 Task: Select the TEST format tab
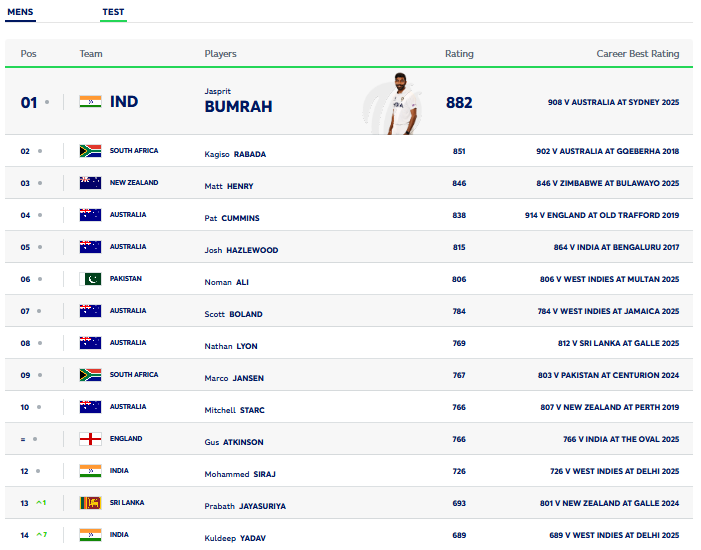click(113, 13)
